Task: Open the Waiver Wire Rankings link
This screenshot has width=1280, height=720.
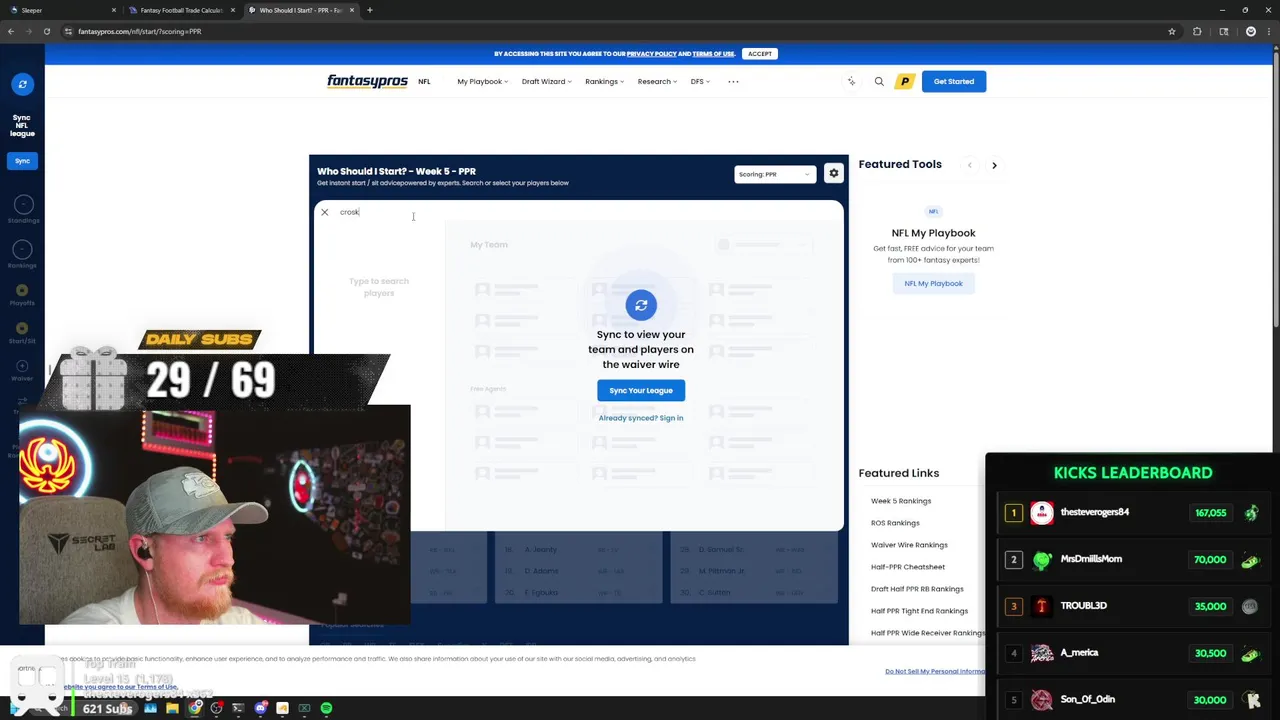Action: (909, 545)
